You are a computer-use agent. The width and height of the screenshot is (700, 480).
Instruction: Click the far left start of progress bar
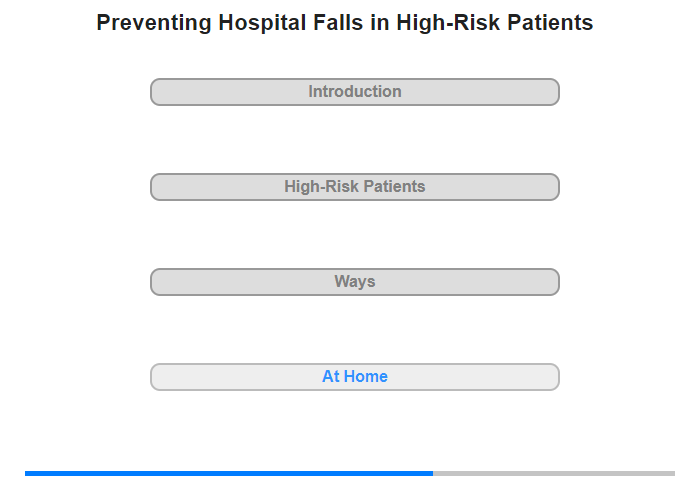tap(28, 473)
